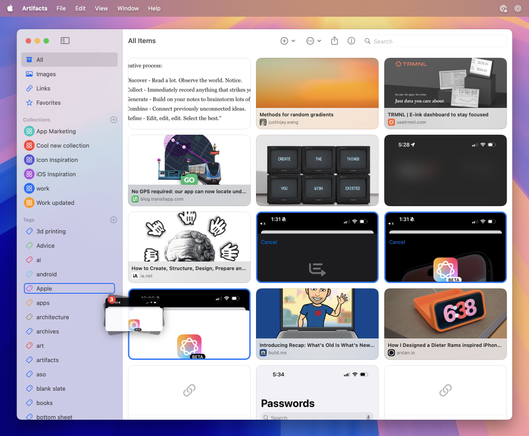Open the Apple menu icon
This screenshot has width=529, height=436.
(10, 8)
